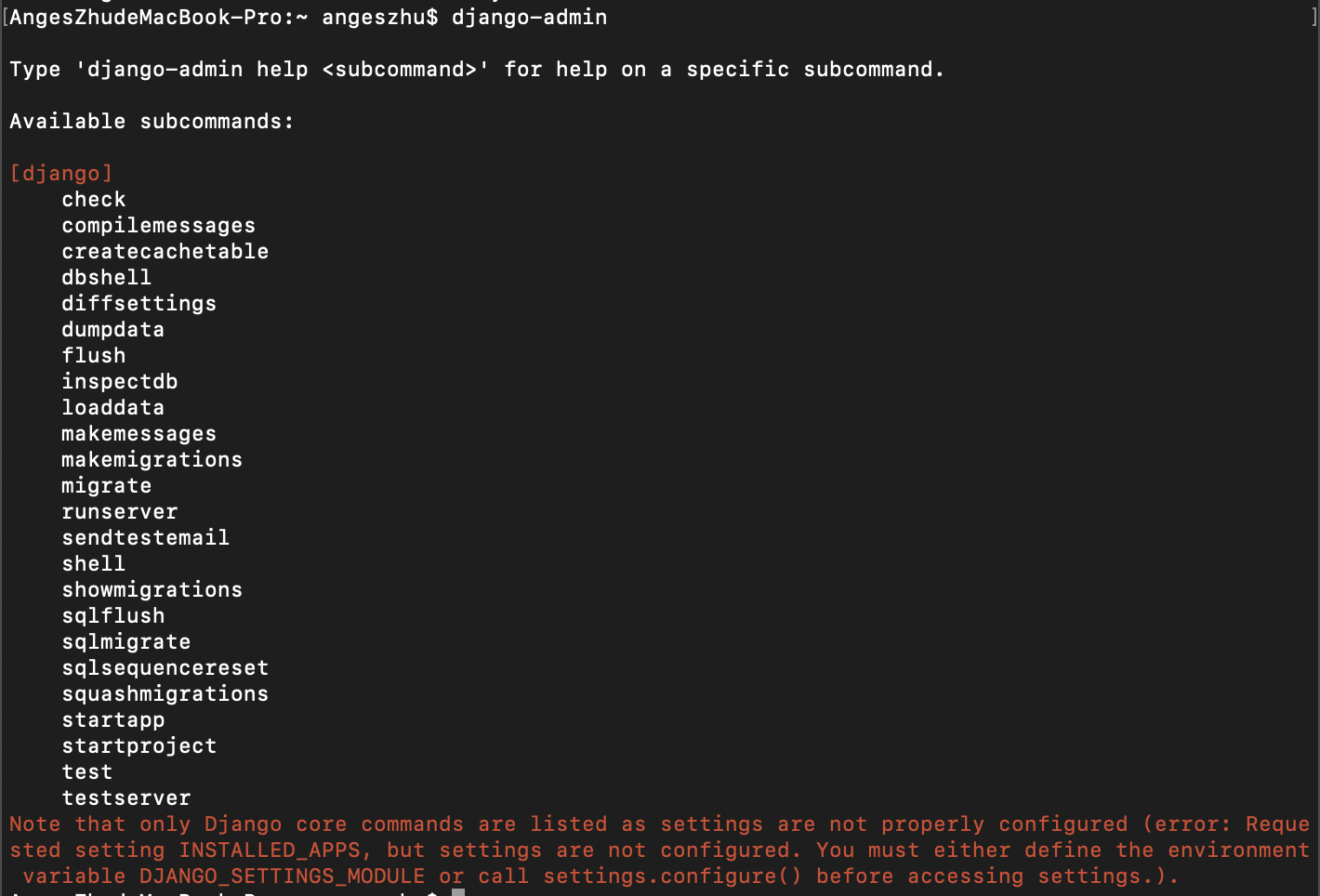The width and height of the screenshot is (1320, 896).
Task: Click the 'showmigrations' subcommand text
Action: point(152,590)
